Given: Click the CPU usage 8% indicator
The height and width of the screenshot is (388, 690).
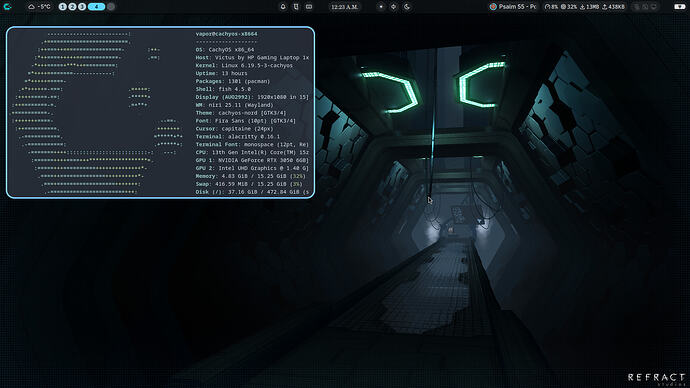Looking at the screenshot, I should coord(551,7).
